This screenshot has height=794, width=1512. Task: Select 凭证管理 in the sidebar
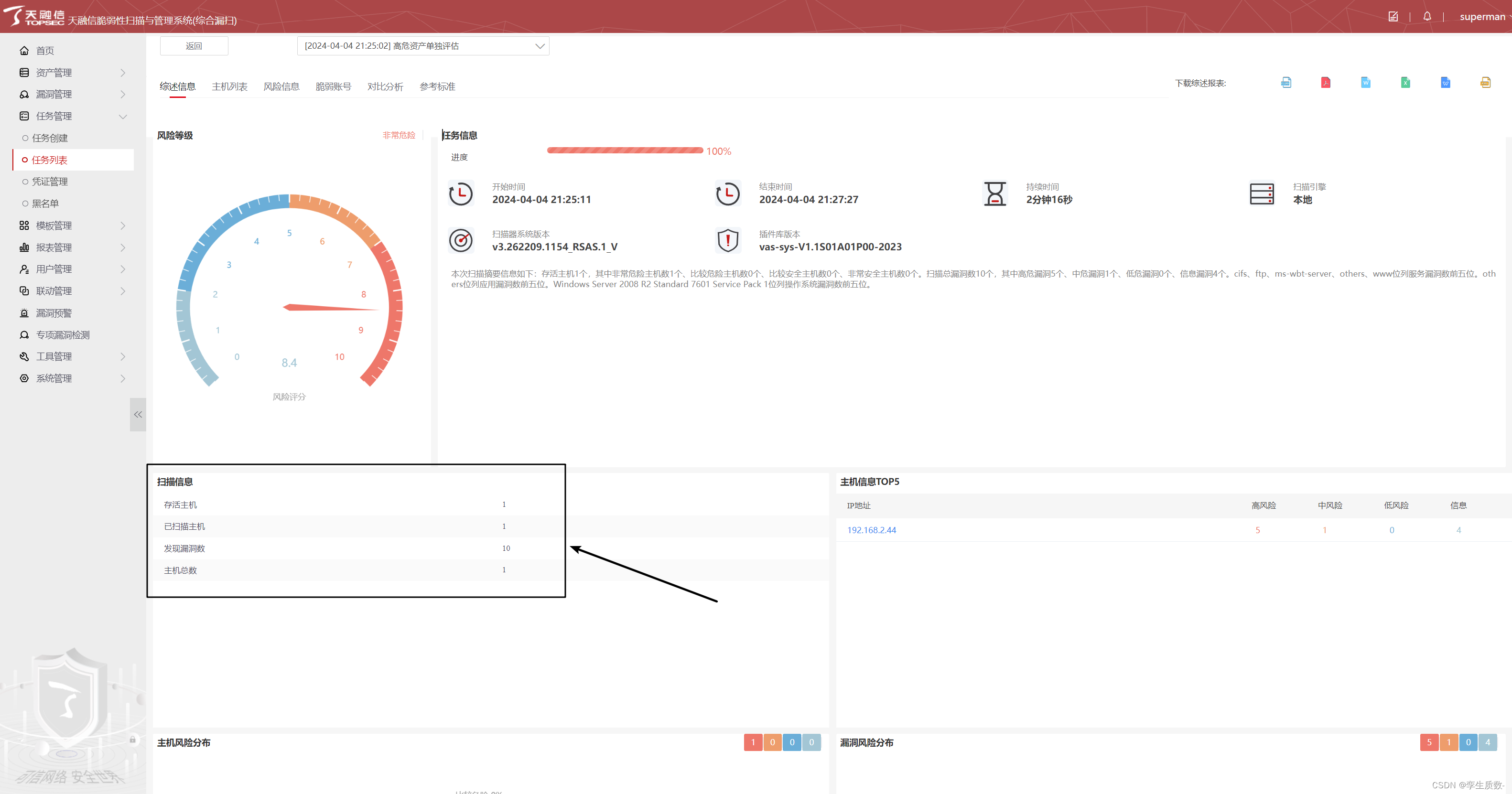[x=50, y=182]
